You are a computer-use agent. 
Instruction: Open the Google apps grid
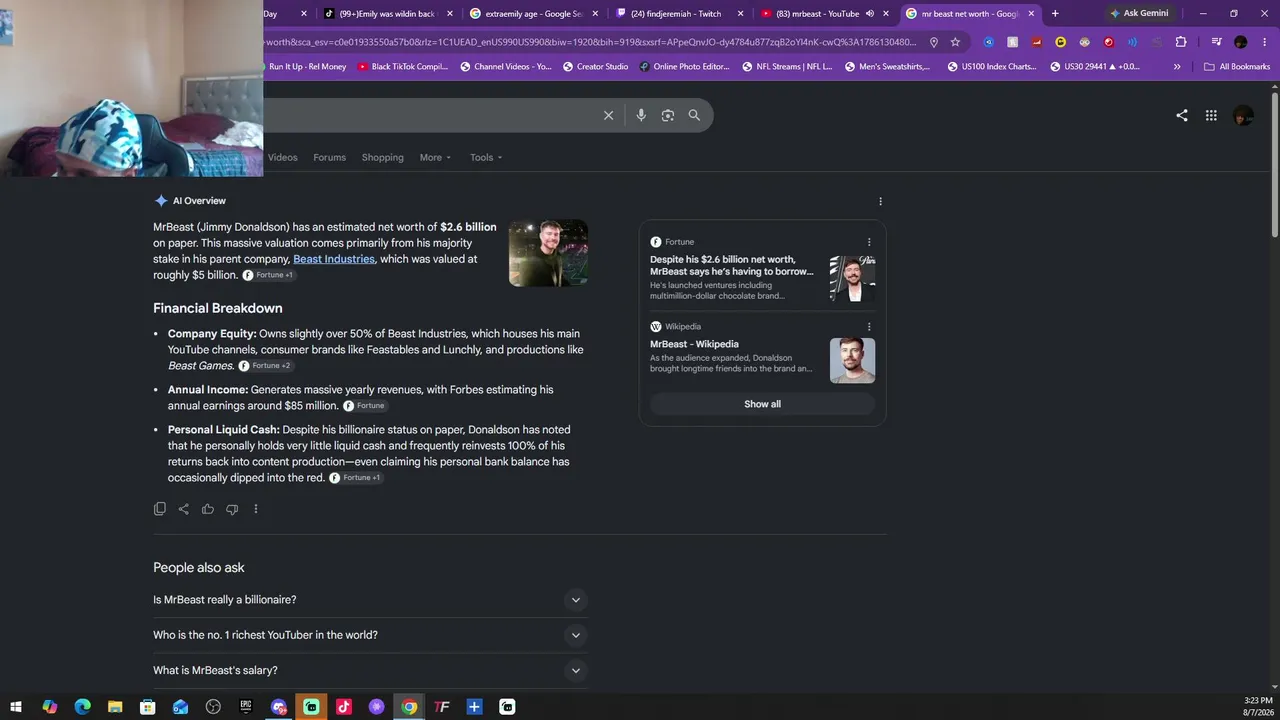pyautogui.click(x=1211, y=115)
